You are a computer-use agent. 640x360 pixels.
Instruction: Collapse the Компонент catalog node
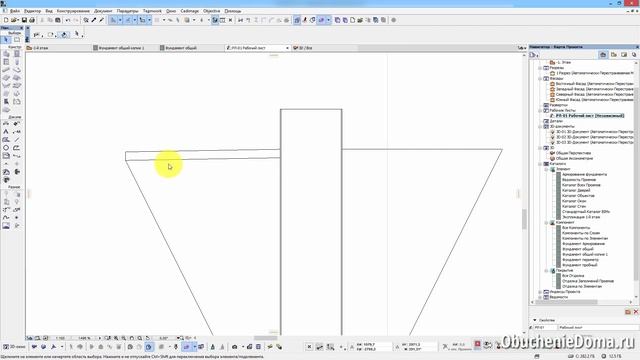coord(547,222)
